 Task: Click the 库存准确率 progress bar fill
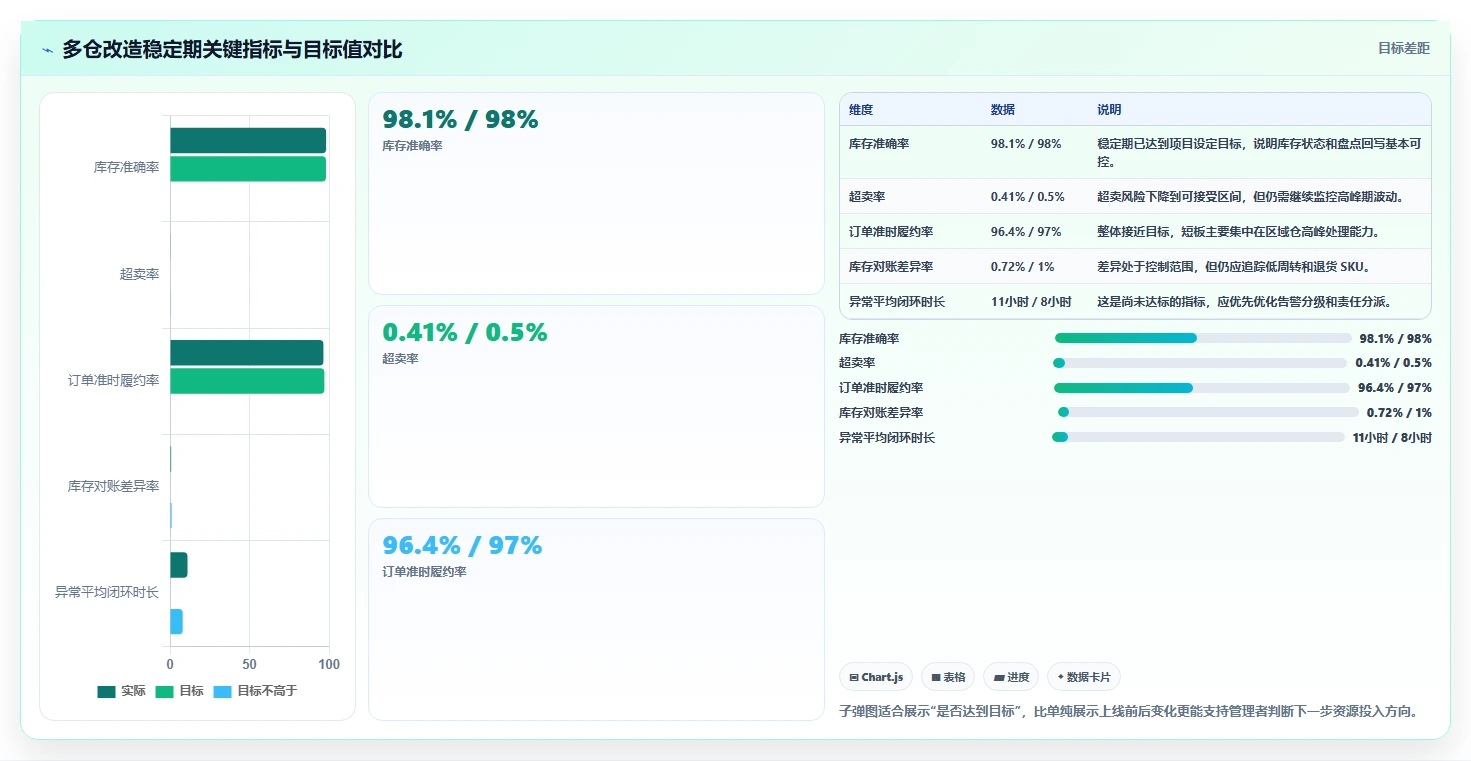point(1126,338)
